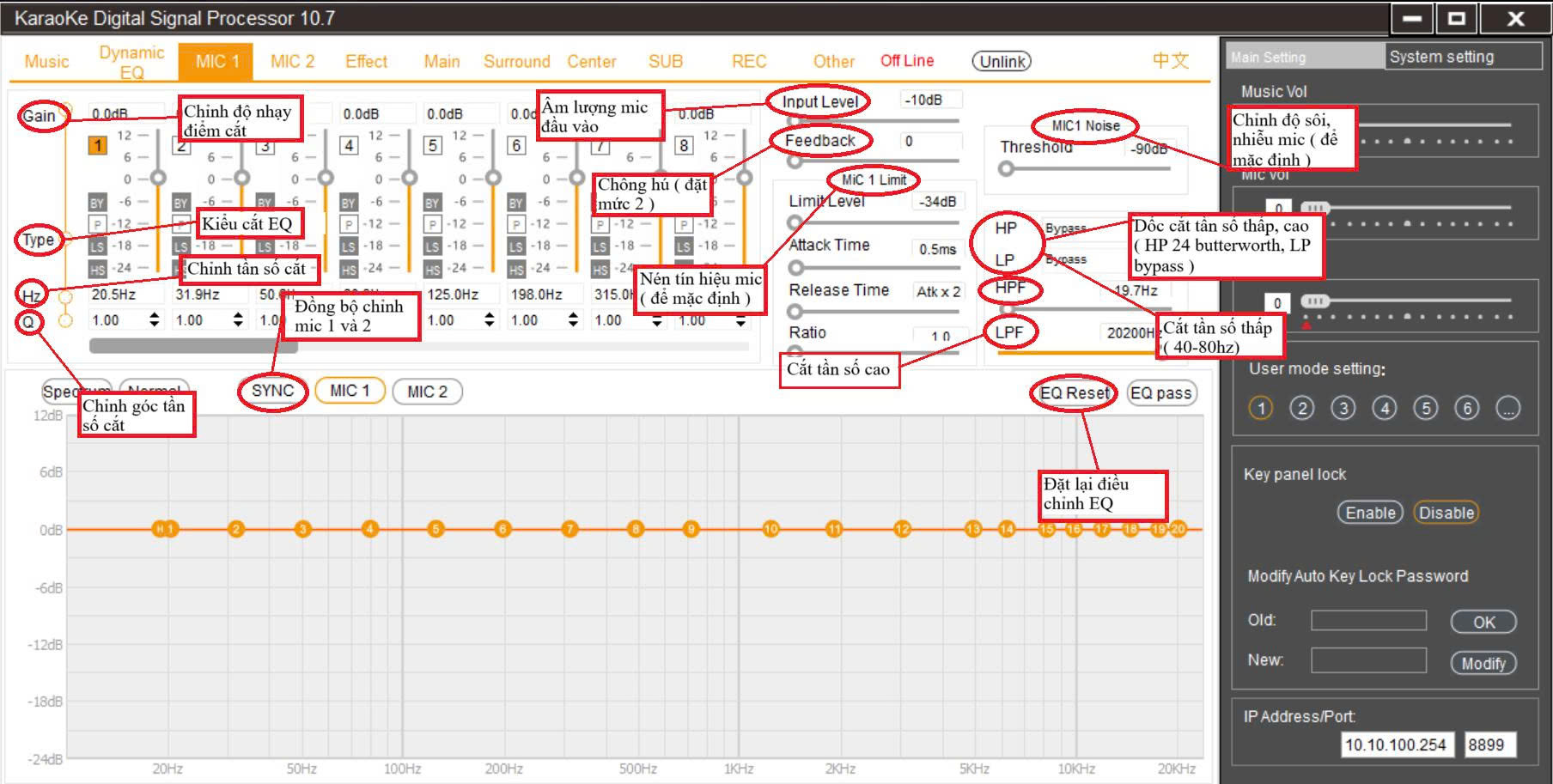Select EQ band number 1 box
Image resolution: width=1553 pixels, height=784 pixels.
click(98, 145)
